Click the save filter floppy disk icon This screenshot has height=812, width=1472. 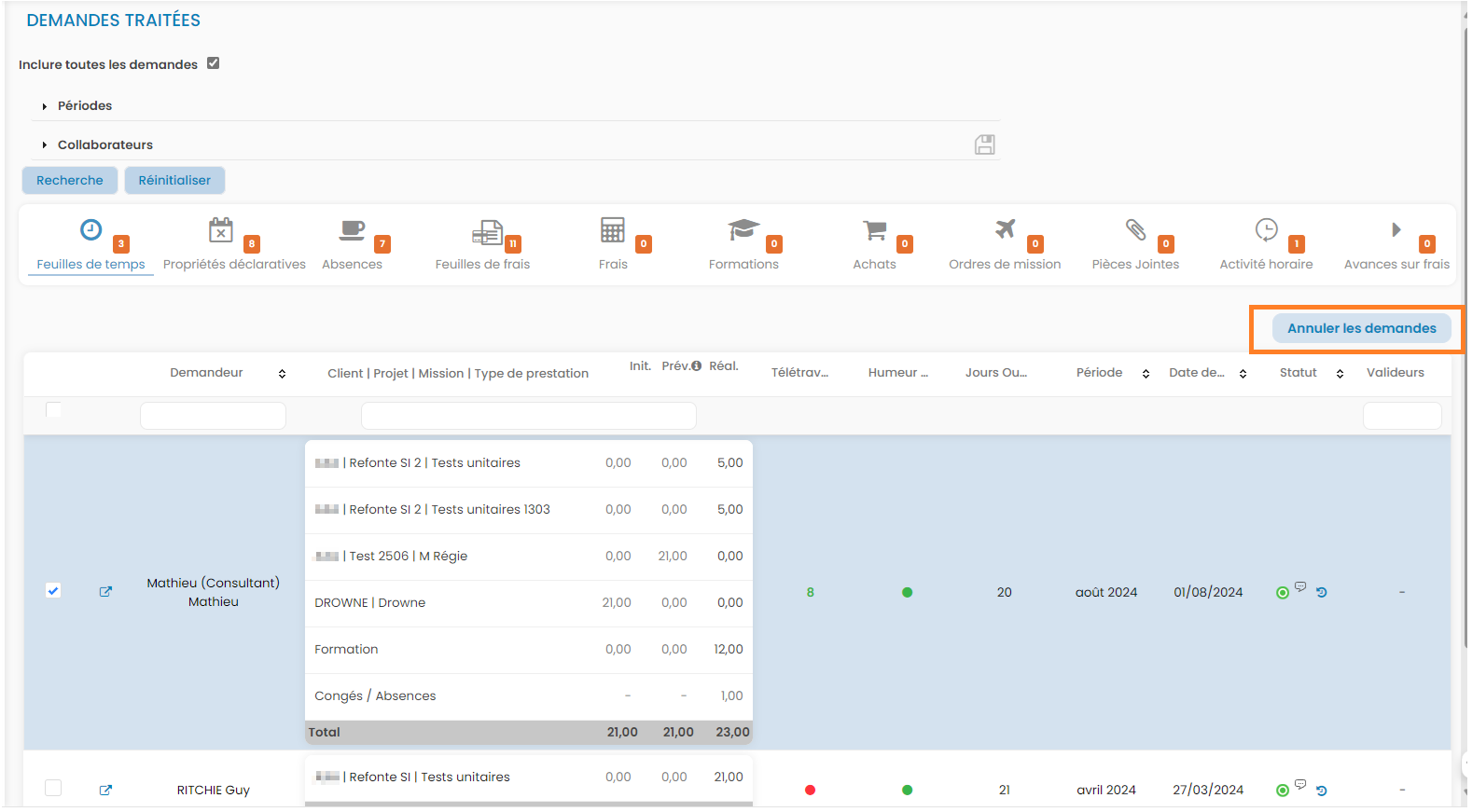(x=984, y=145)
